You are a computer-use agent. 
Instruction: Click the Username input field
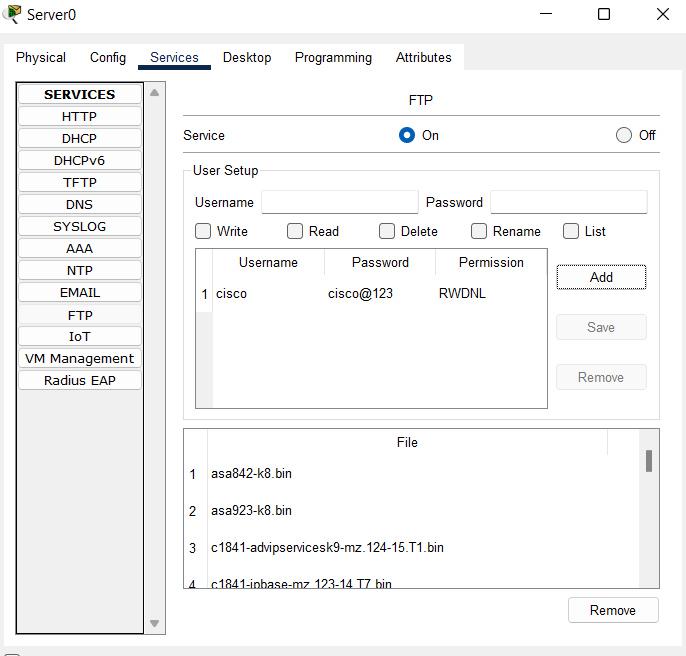tap(339, 202)
